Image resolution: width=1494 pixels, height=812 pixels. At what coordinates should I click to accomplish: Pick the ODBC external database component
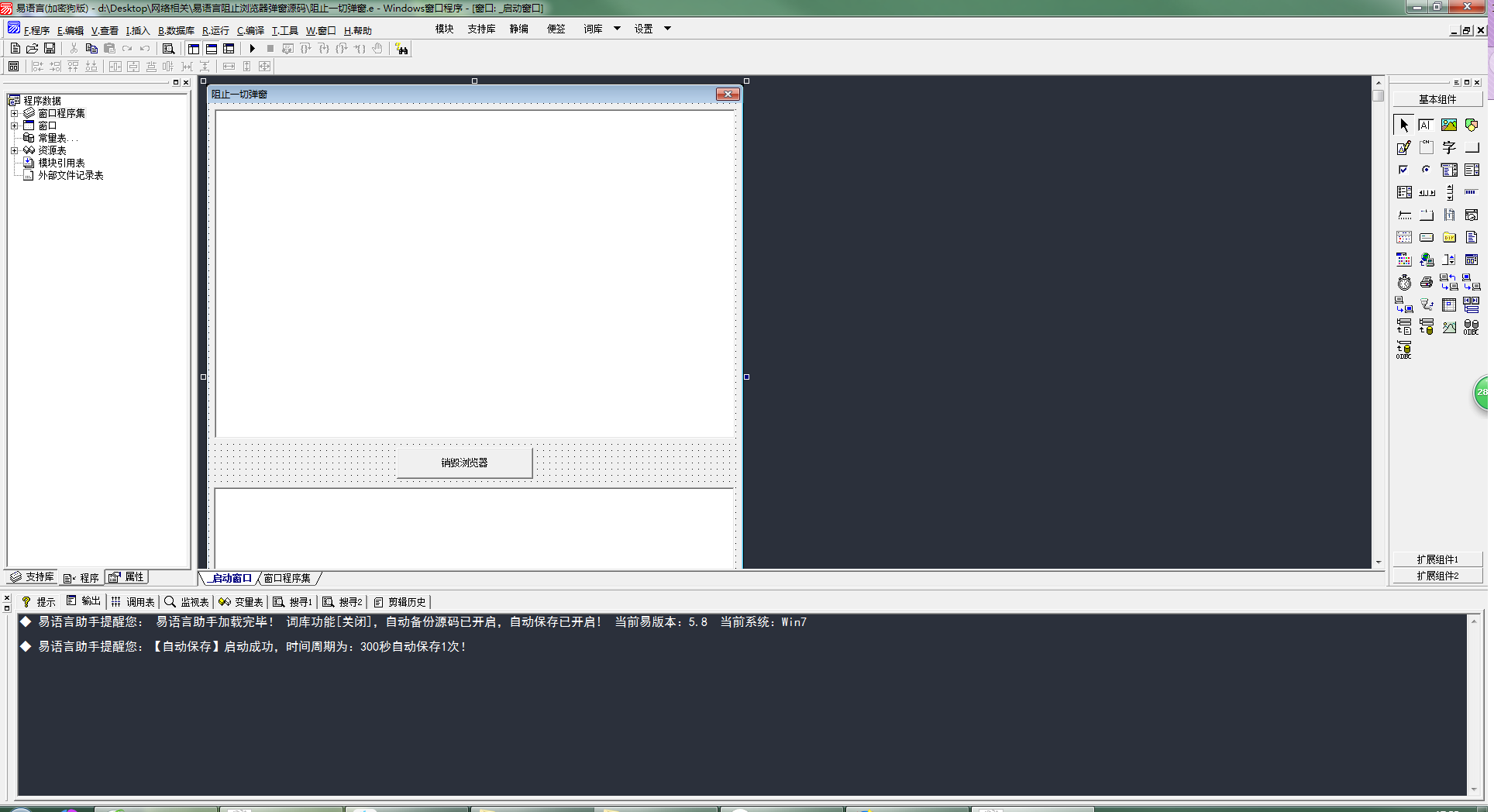click(x=1471, y=327)
